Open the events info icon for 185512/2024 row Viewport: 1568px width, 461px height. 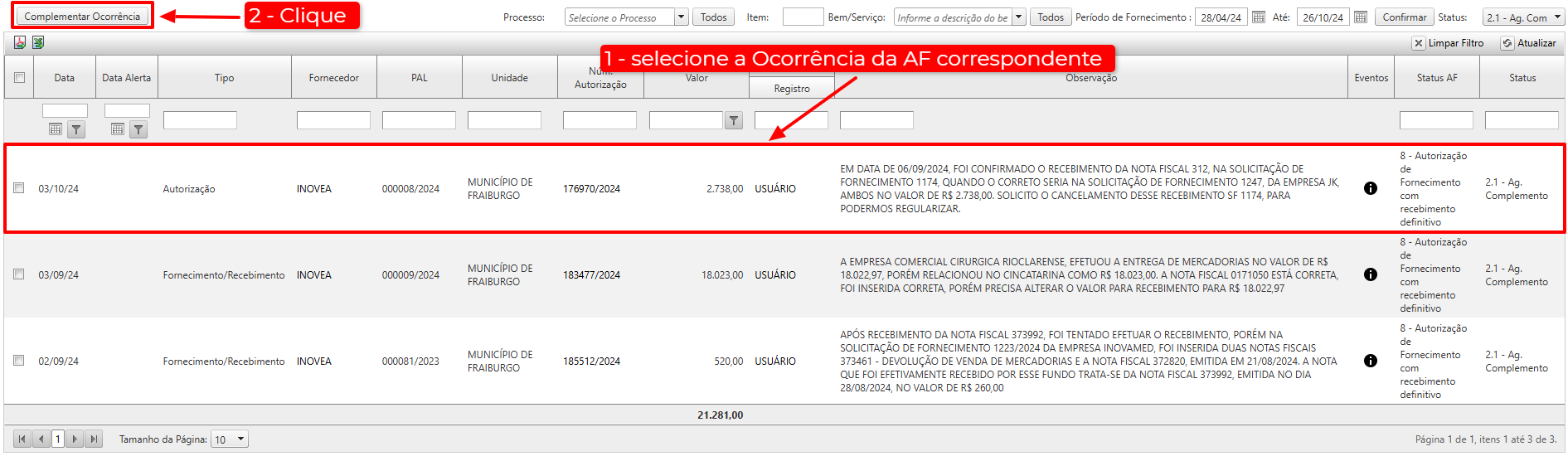coord(1371,361)
